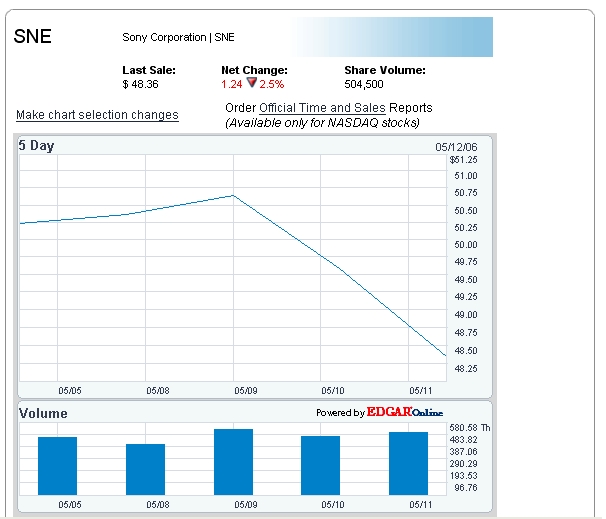Click the 05/09 peak on price line

tap(233, 196)
